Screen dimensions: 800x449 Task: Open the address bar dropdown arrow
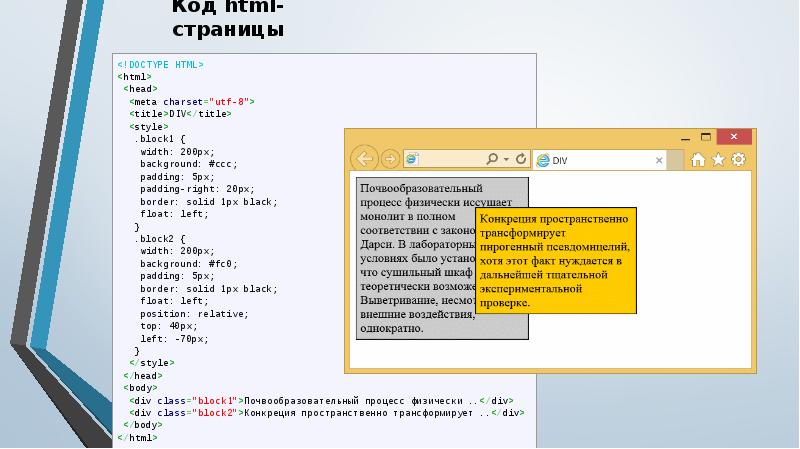click(x=506, y=160)
